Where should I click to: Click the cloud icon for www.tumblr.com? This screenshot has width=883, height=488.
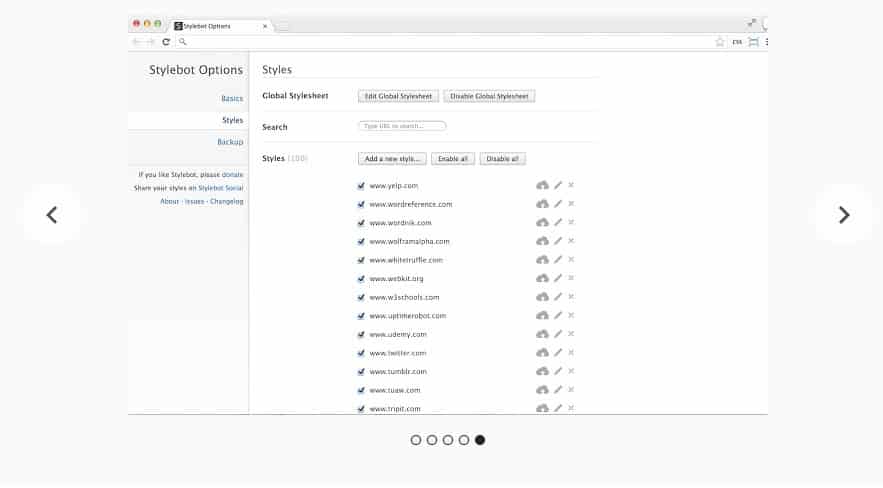point(542,371)
